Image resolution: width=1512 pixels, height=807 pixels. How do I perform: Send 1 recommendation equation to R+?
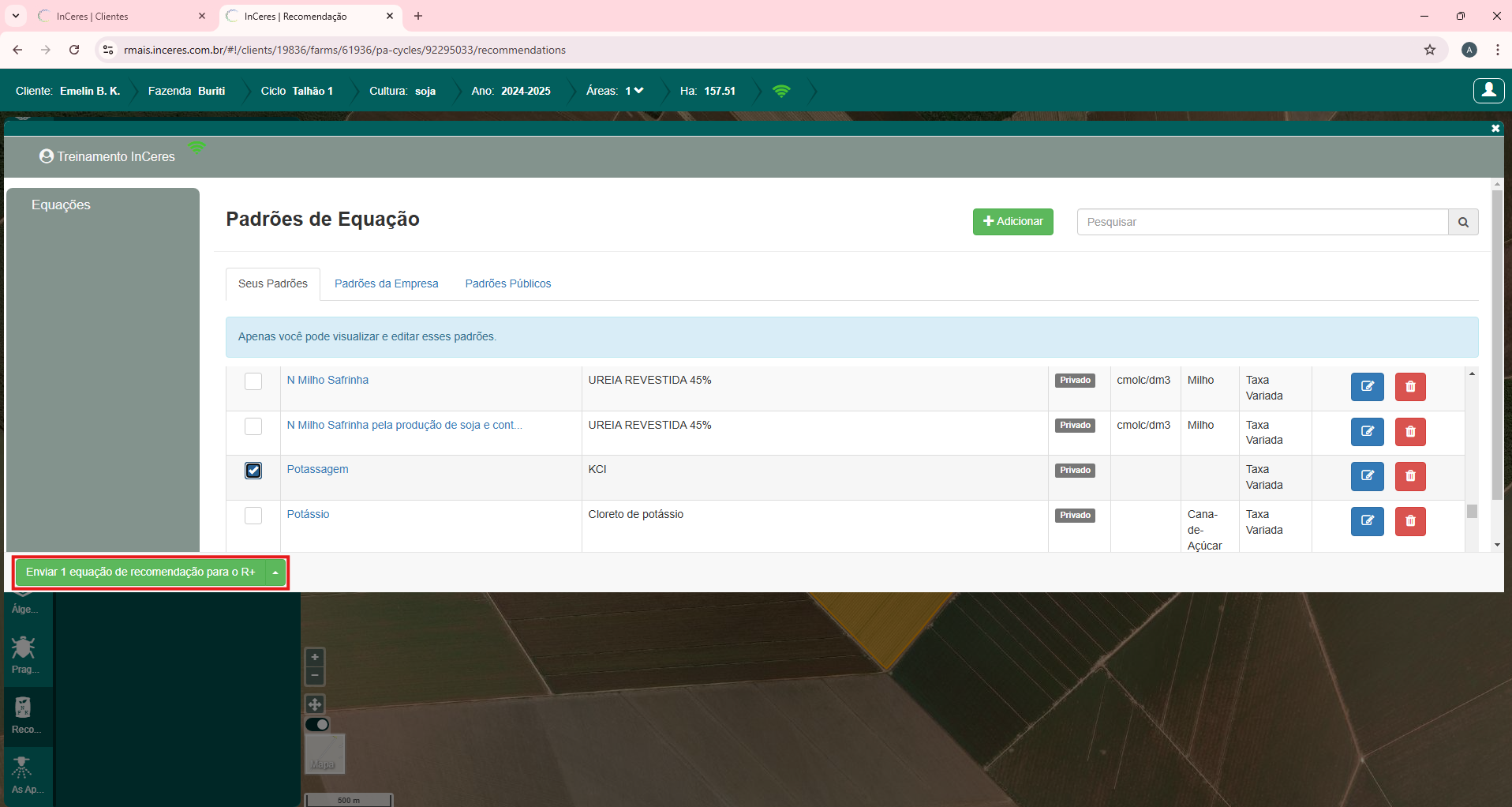click(x=140, y=572)
